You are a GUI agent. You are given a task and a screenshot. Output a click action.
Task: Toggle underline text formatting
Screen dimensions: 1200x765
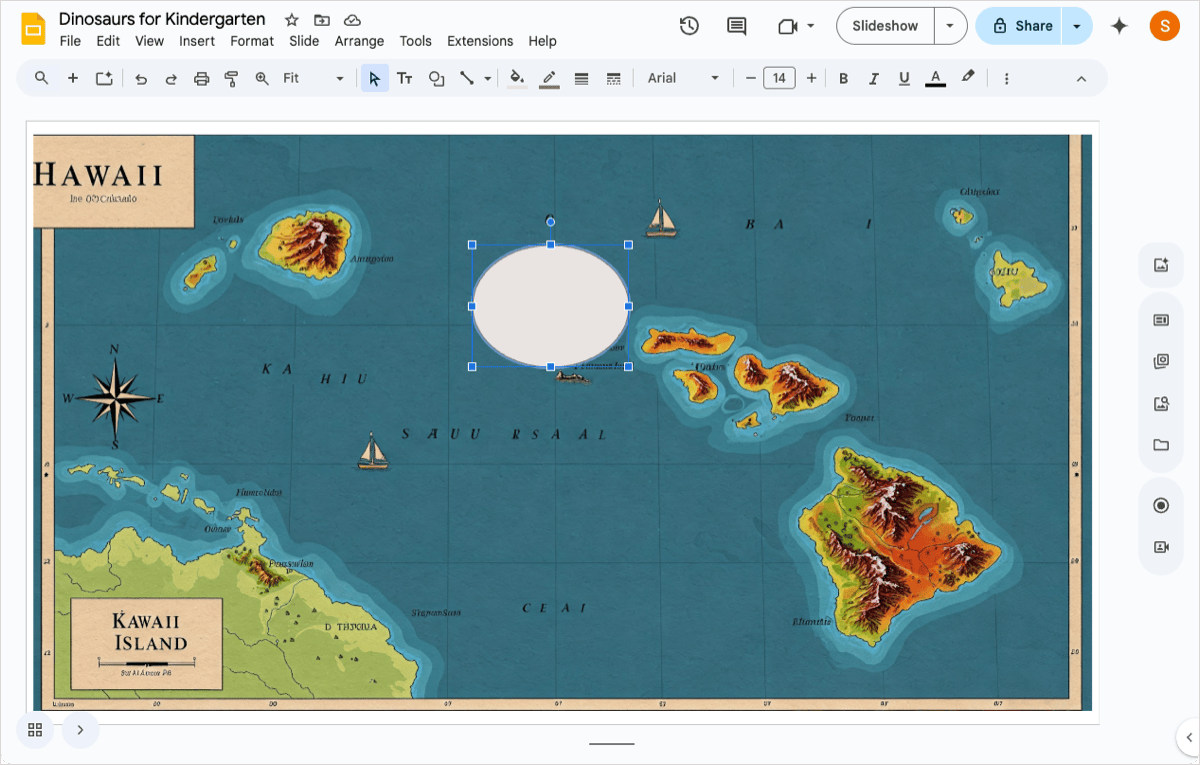pos(904,78)
